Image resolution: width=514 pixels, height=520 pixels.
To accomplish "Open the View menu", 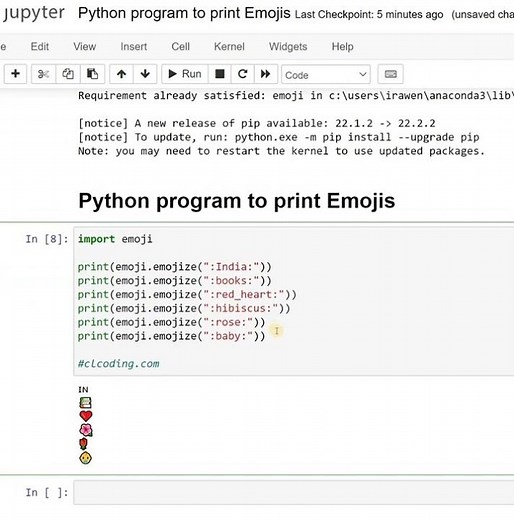I will (85, 46).
